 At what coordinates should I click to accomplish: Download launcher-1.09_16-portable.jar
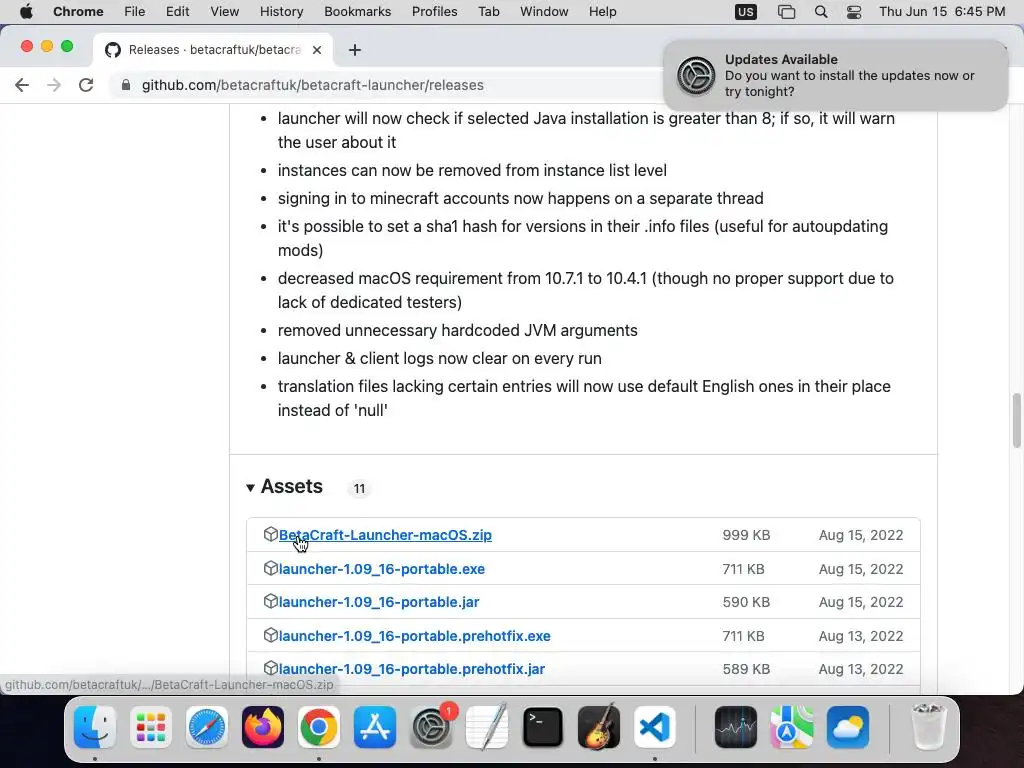[379, 602]
